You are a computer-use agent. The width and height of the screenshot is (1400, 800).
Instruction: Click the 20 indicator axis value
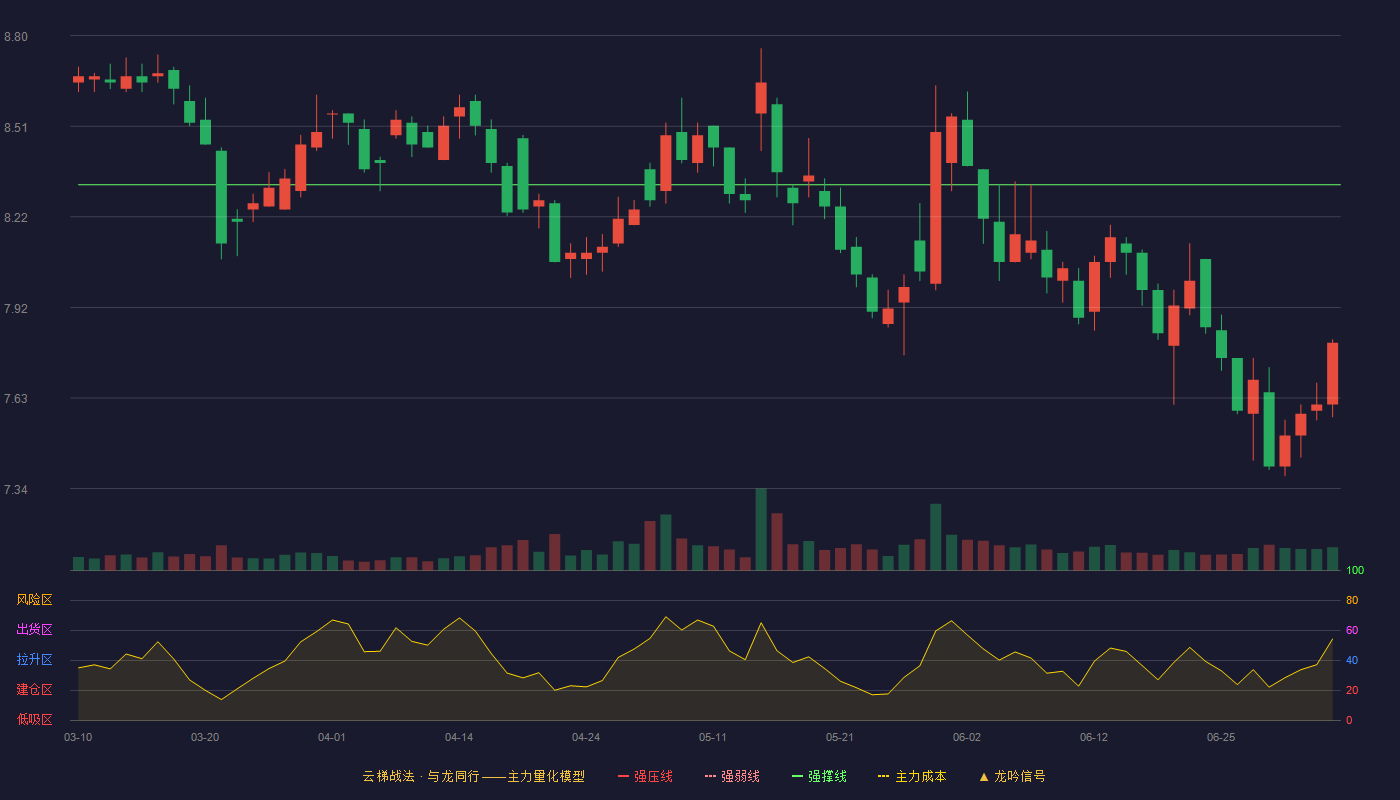coord(1352,690)
